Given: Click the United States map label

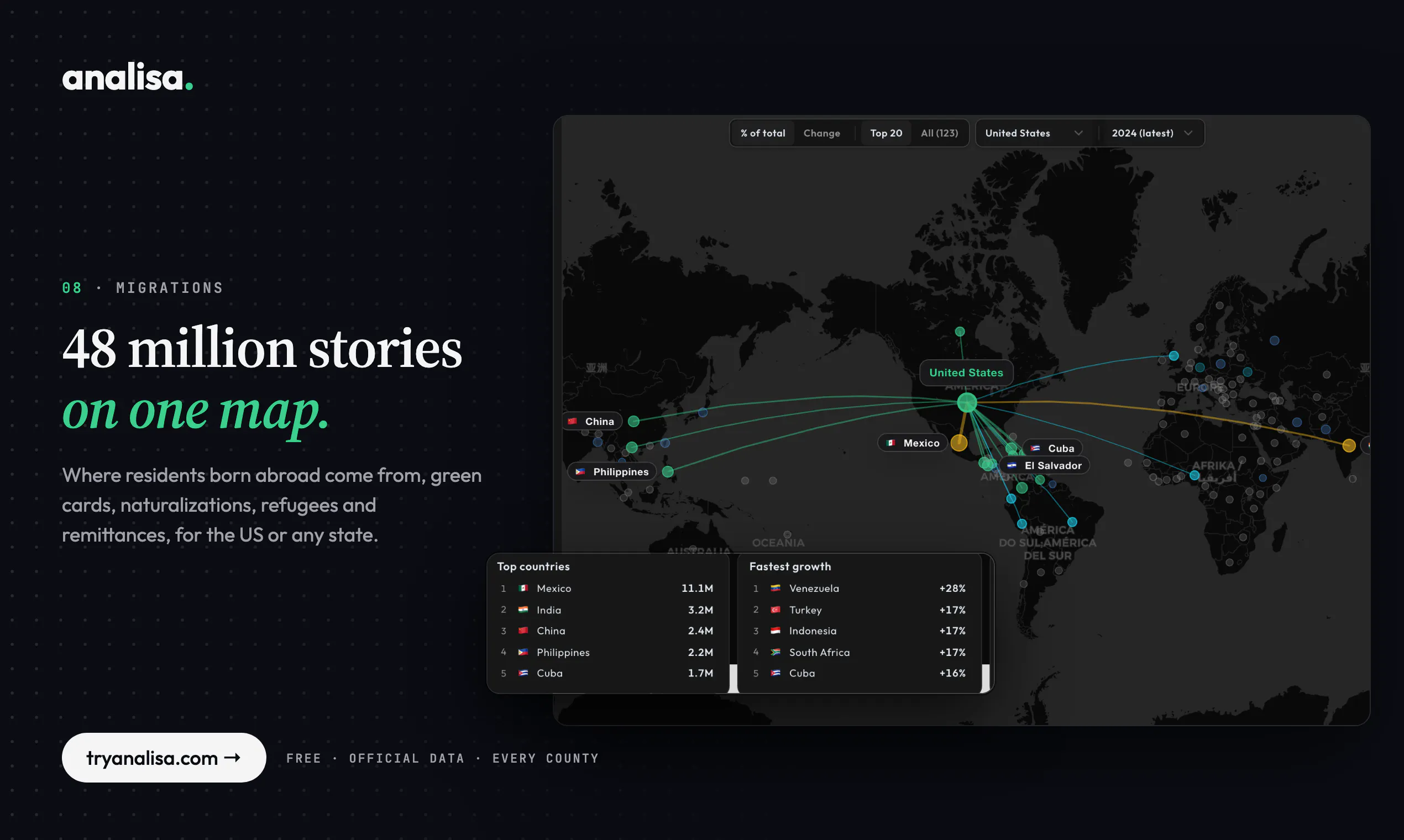Looking at the screenshot, I should click(966, 372).
